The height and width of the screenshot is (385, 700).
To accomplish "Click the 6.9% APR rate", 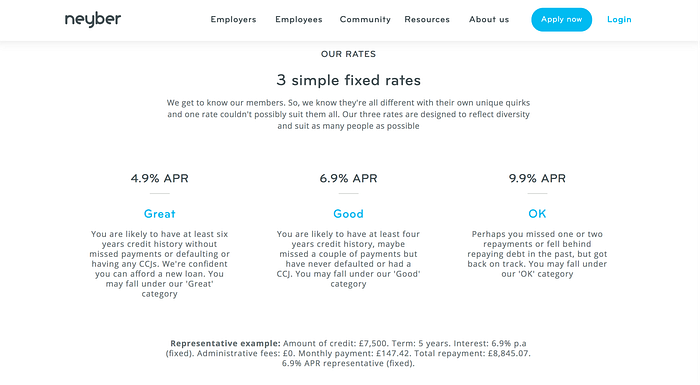I will (348, 178).
